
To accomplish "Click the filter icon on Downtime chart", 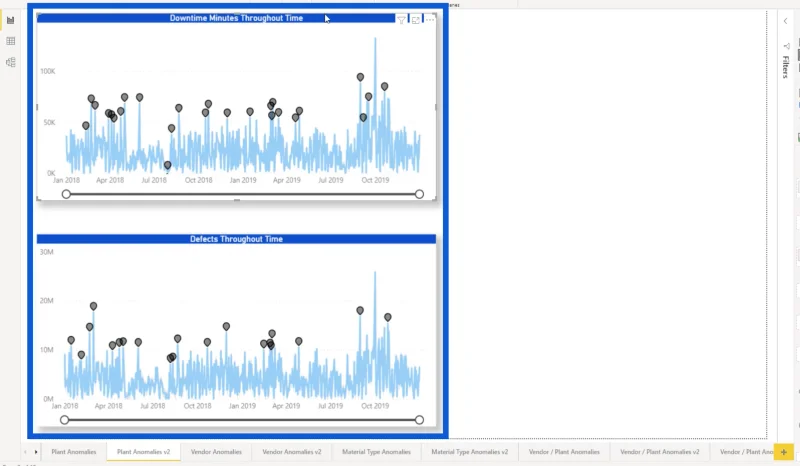I will [x=402, y=20].
